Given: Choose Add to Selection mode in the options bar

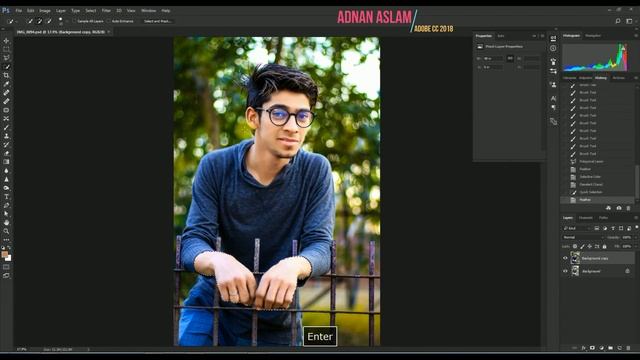Looking at the screenshot, I should click(40, 21).
